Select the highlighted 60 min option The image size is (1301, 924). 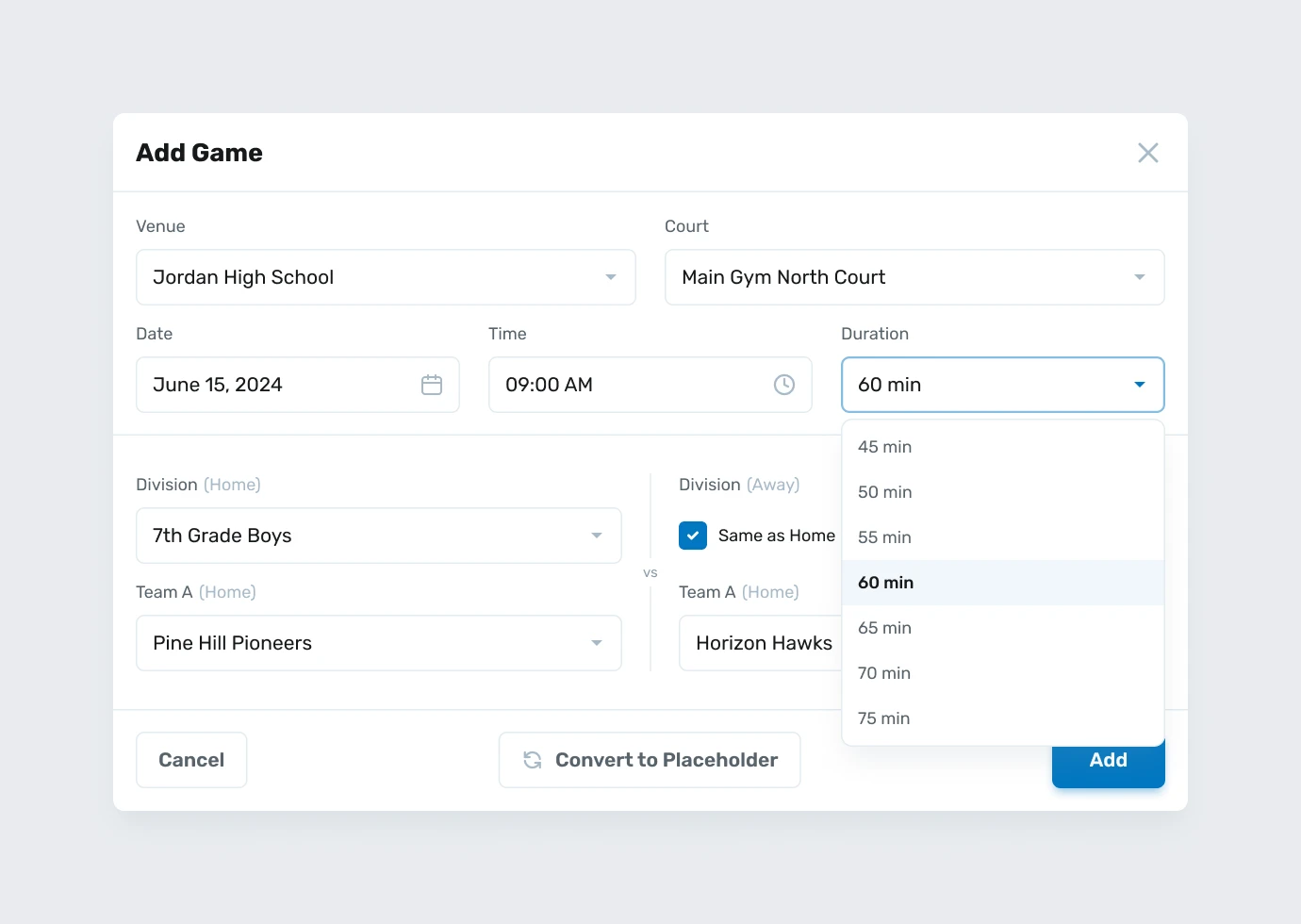click(x=885, y=583)
